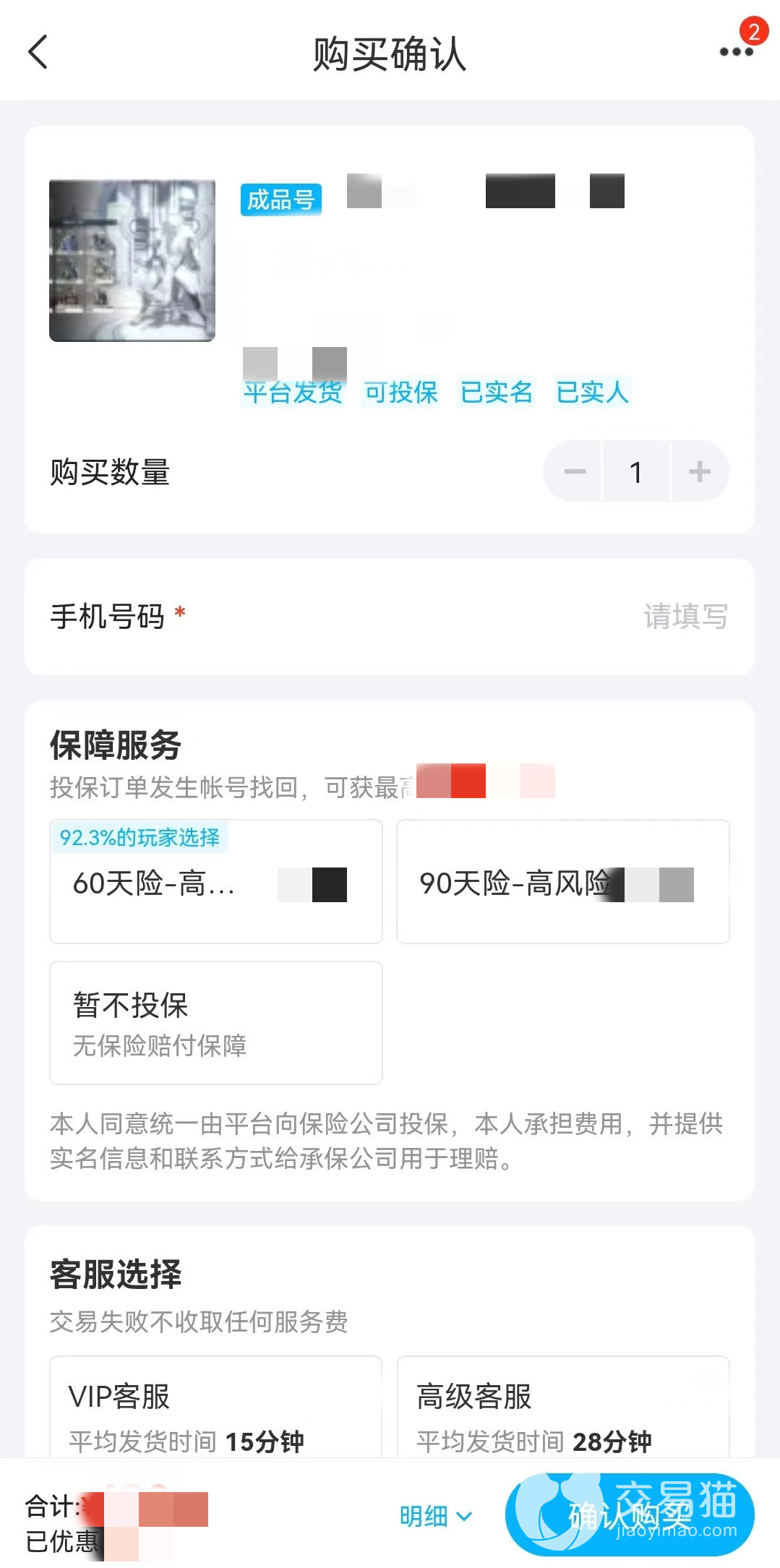This screenshot has width=780, height=1568.
Task: Tap the 平台发货 tag
Action: coord(293,393)
